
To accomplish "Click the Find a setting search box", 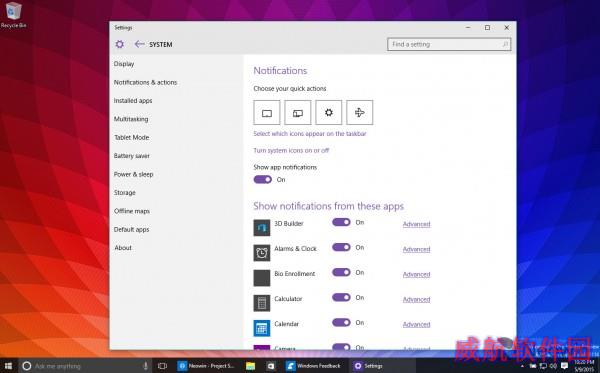I will tap(449, 44).
